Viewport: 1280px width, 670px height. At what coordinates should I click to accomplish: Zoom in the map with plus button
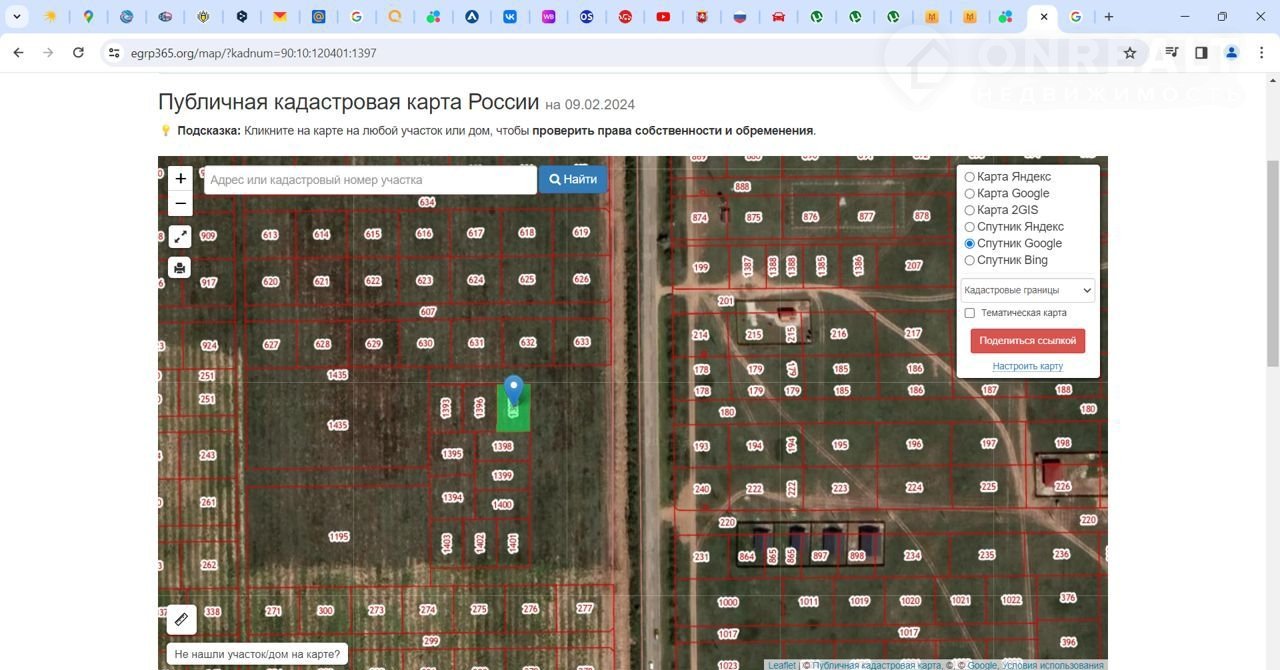pyautogui.click(x=180, y=179)
